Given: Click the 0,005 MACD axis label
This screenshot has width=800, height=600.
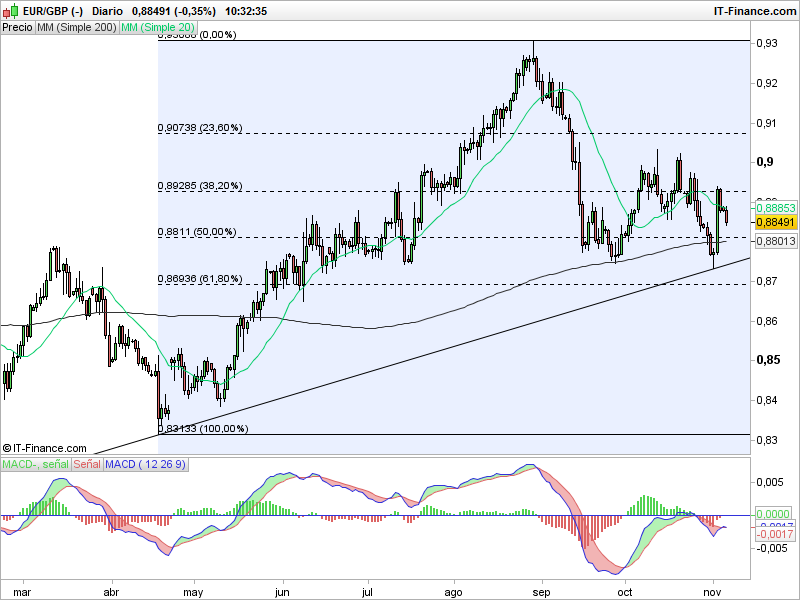Looking at the screenshot, I should (769, 482).
